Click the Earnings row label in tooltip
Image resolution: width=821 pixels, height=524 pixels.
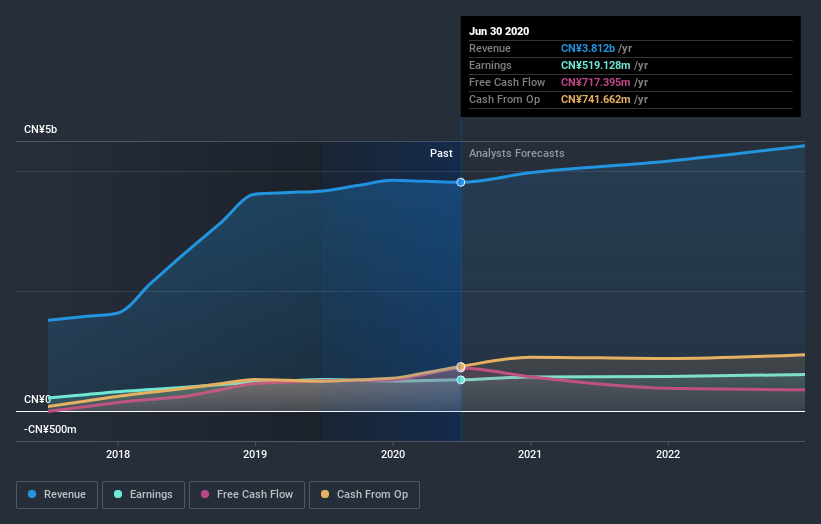490,65
